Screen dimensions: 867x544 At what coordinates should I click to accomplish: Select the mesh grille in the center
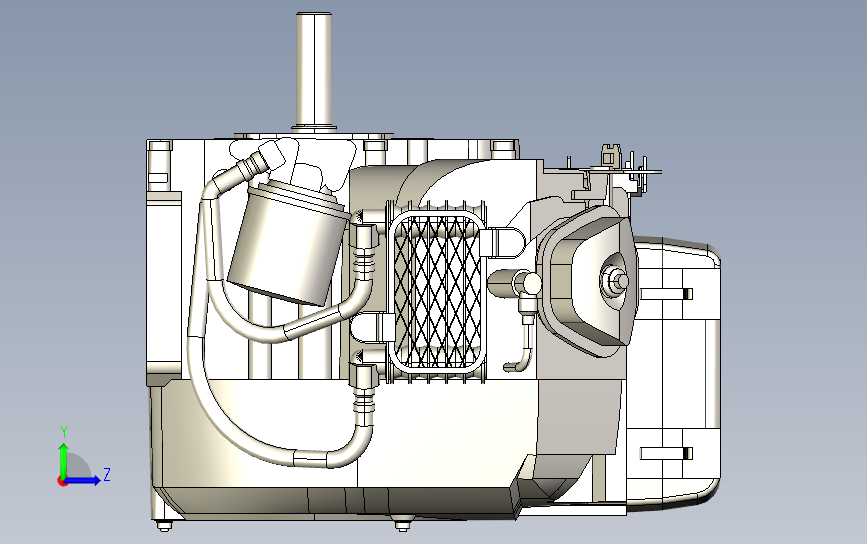click(437, 291)
